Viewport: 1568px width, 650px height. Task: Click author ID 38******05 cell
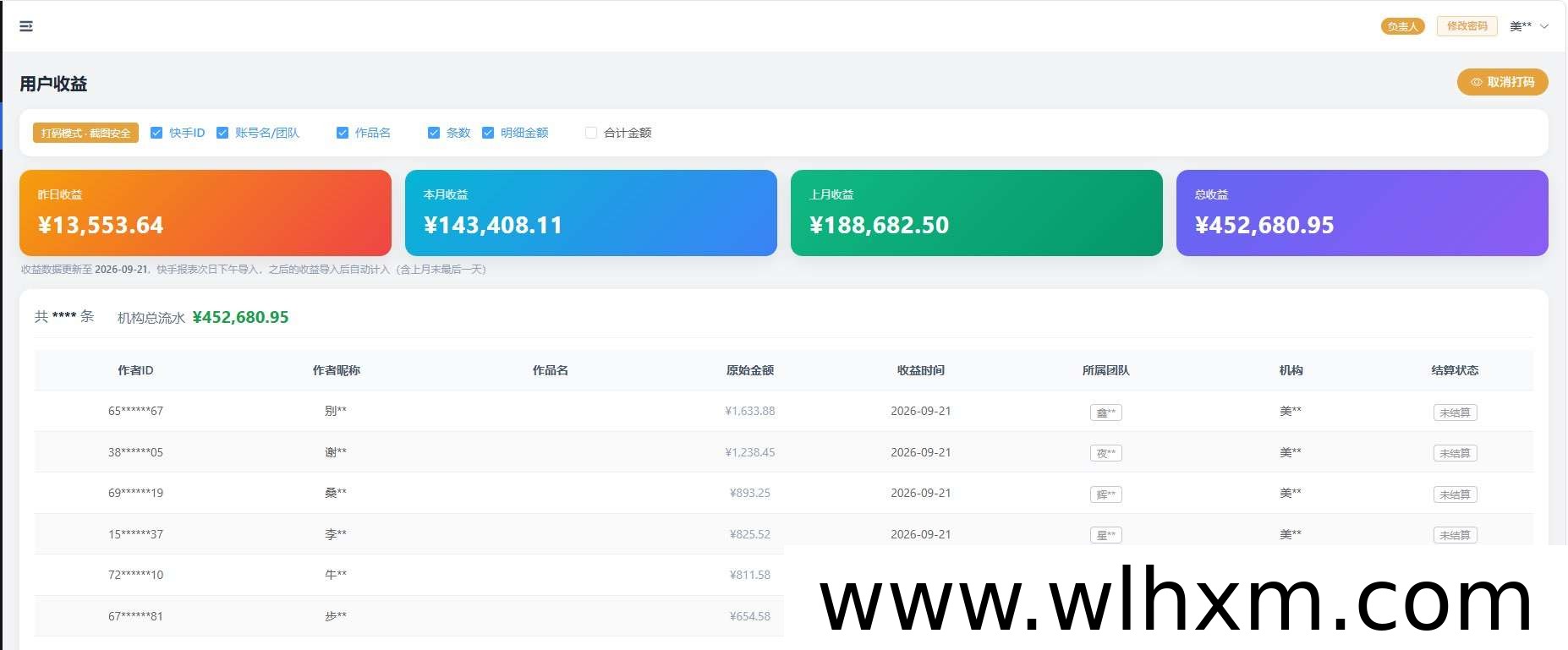coord(135,452)
